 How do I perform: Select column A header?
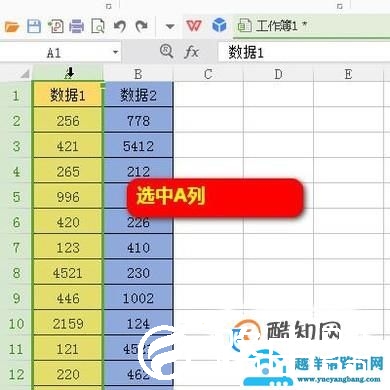(68, 73)
